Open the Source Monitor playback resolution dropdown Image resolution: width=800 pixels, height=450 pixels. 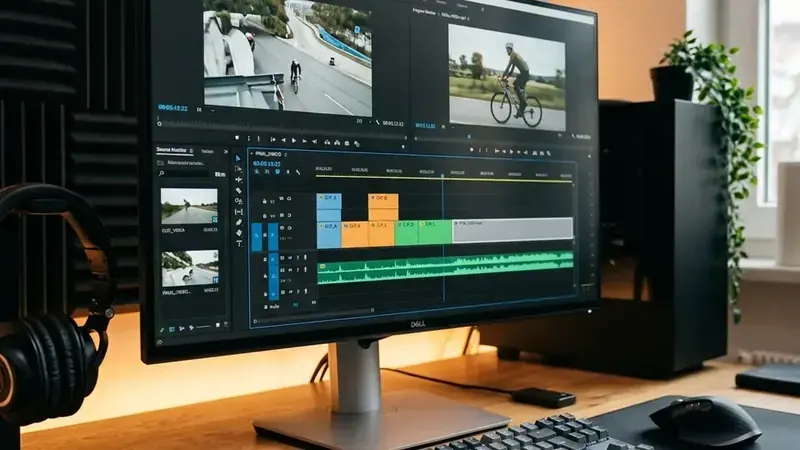(363, 121)
